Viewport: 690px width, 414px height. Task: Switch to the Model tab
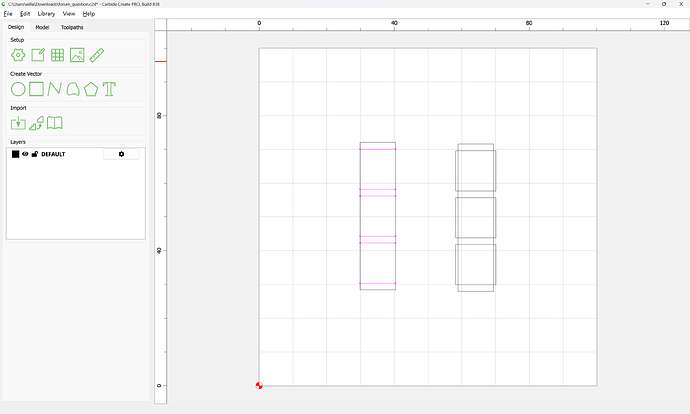pos(42,27)
